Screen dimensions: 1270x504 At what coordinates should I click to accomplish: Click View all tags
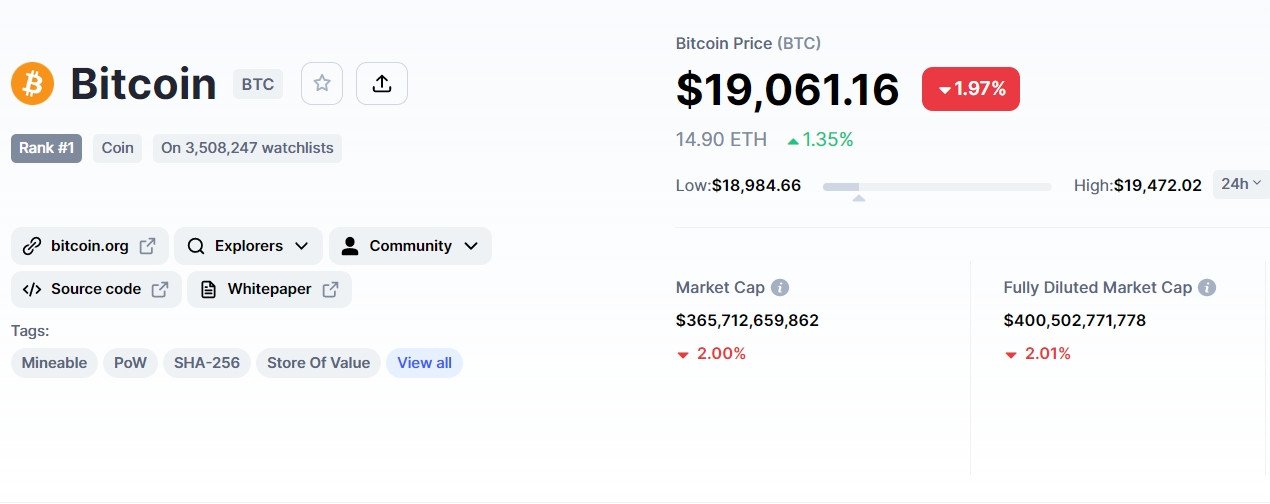coord(425,363)
